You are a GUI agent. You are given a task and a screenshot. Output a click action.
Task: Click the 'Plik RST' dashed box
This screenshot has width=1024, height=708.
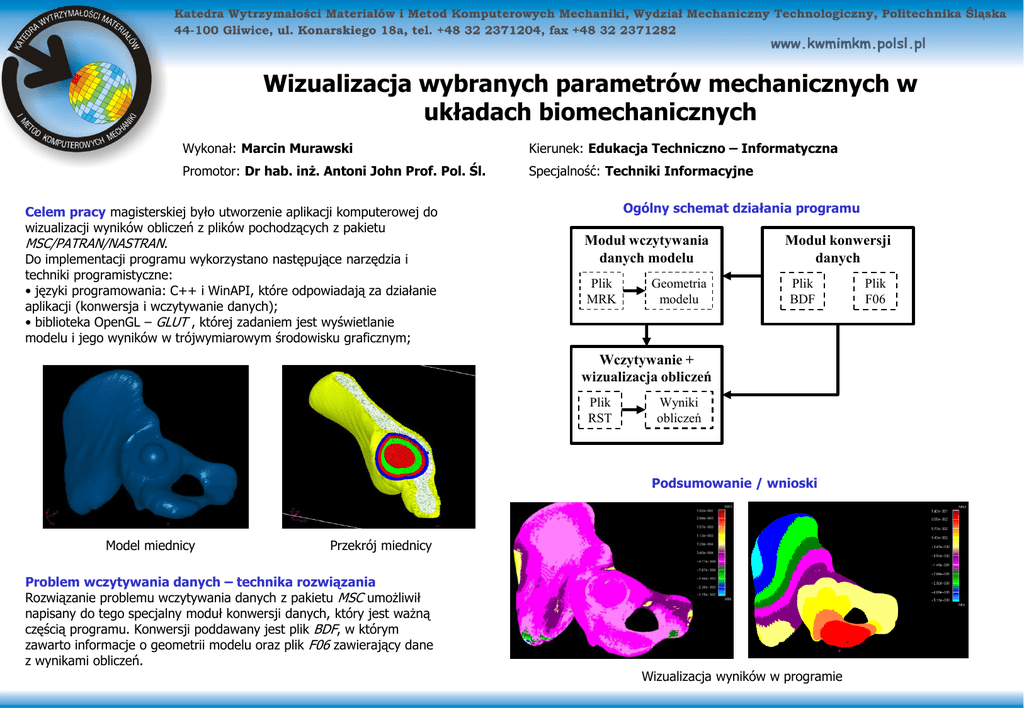point(600,410)
